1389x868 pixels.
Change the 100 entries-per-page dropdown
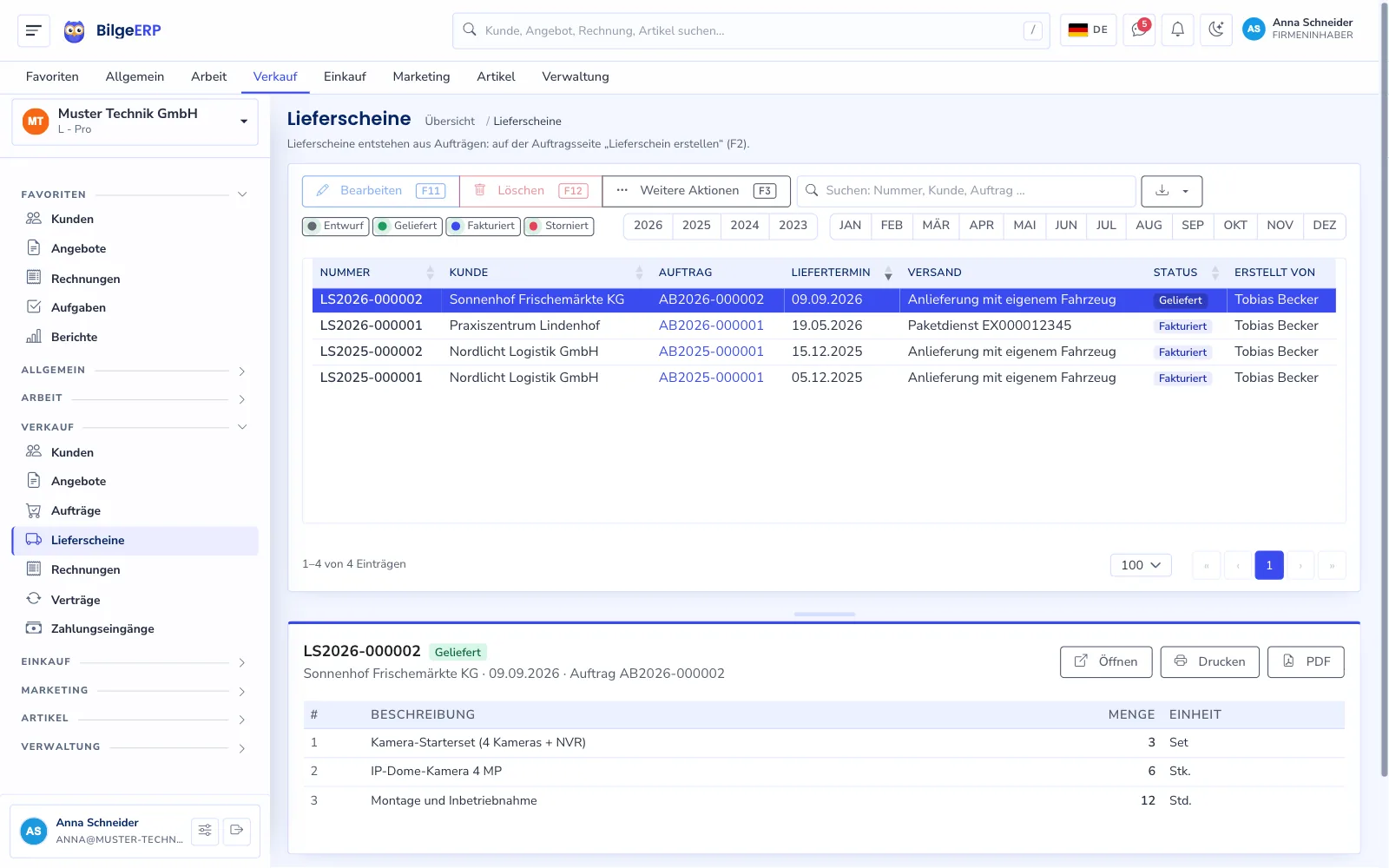point(1141,565)
